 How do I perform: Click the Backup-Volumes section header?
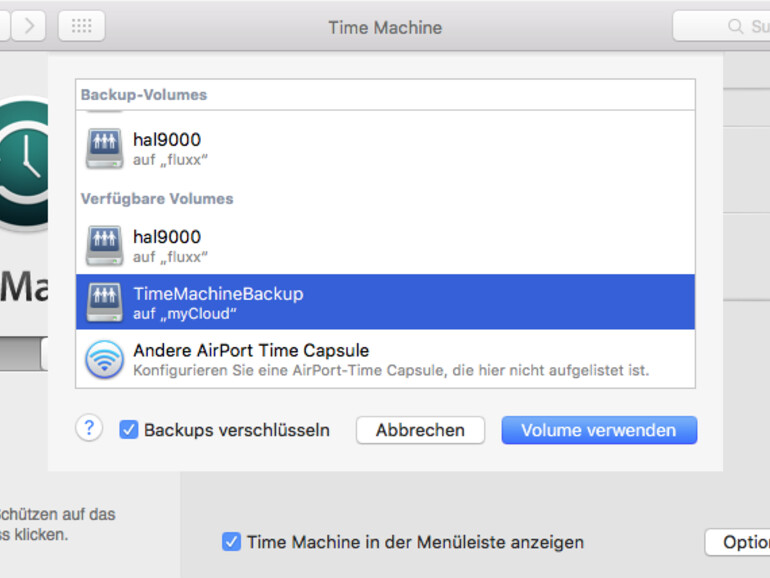(x=144, y=95)
